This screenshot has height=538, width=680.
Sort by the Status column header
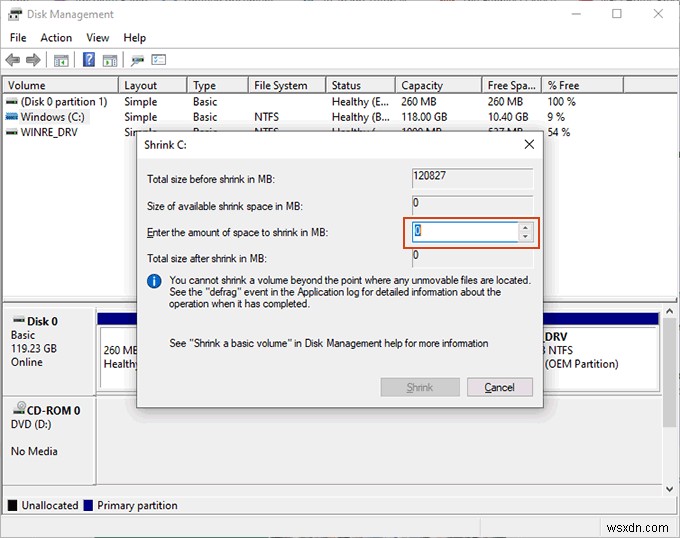click(361, 85)
